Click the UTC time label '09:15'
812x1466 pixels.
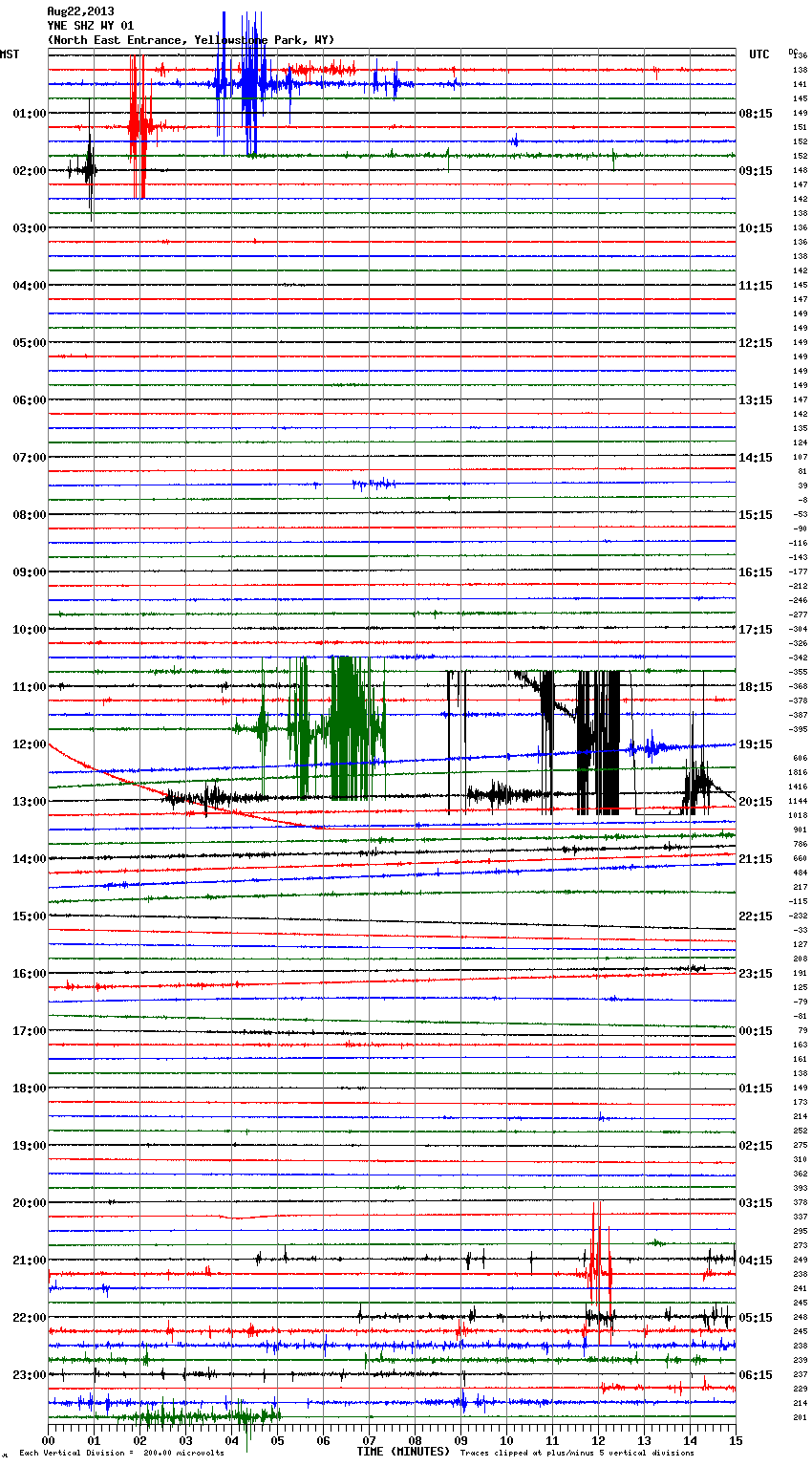(756, 171)
